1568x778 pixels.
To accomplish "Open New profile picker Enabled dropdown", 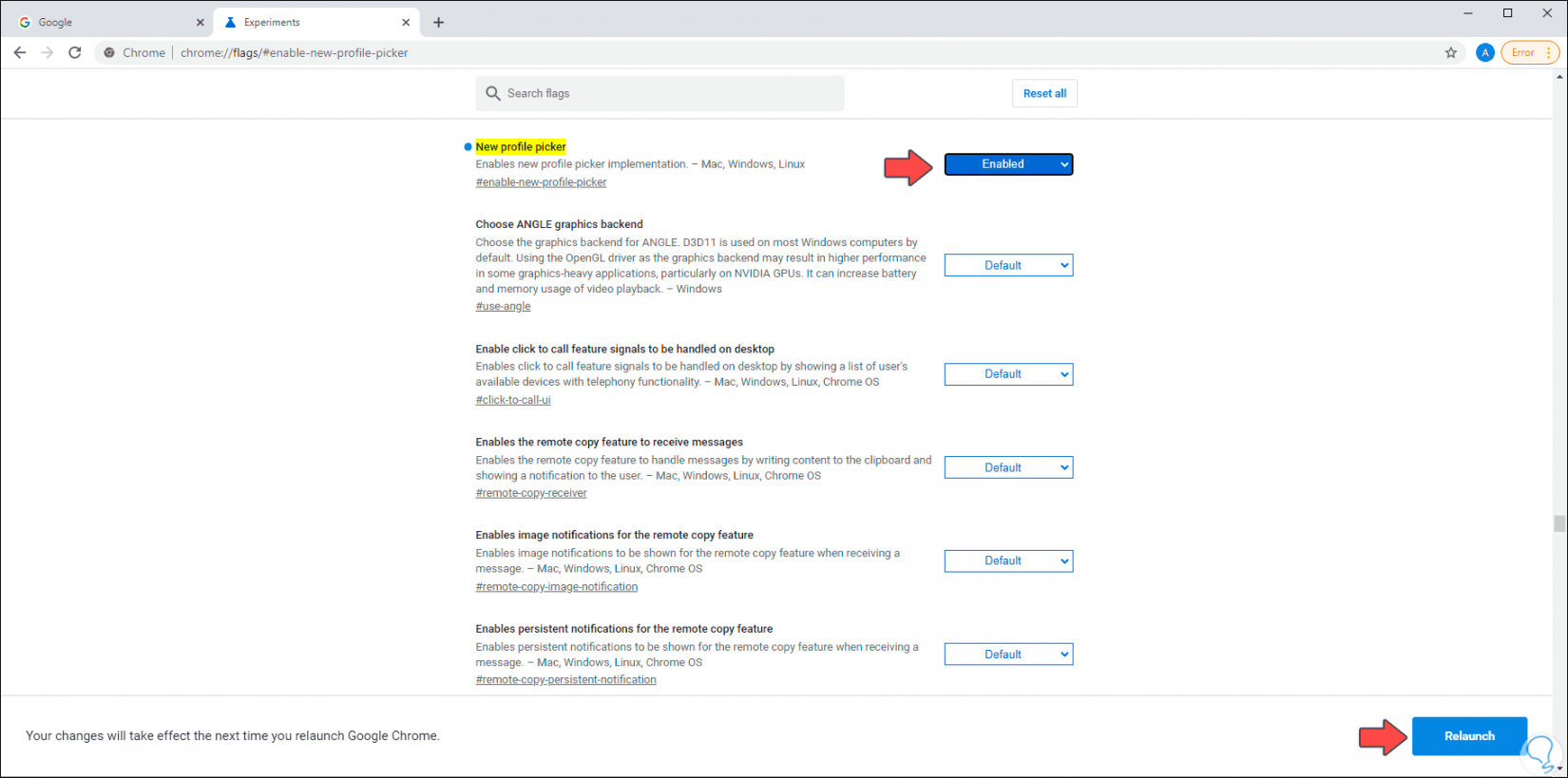I will tap(1008, 164).
